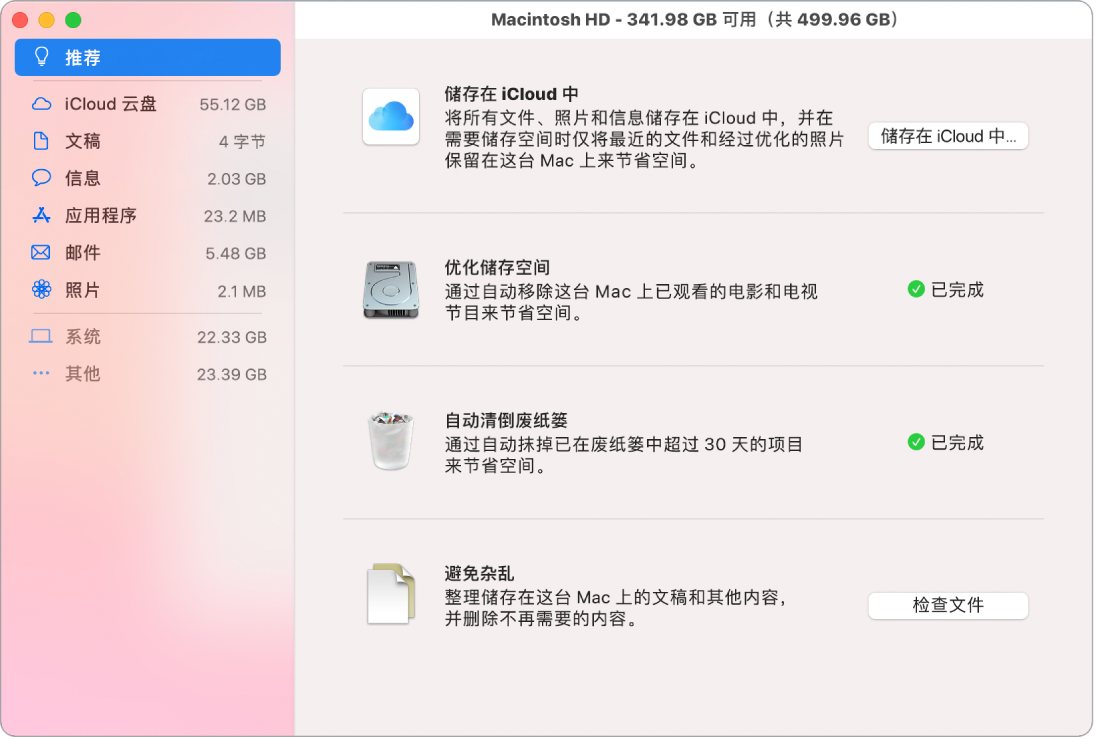Click the hard drive icon for 优化储存空间
Screen dimensions: 1096x739
point(391,290)
